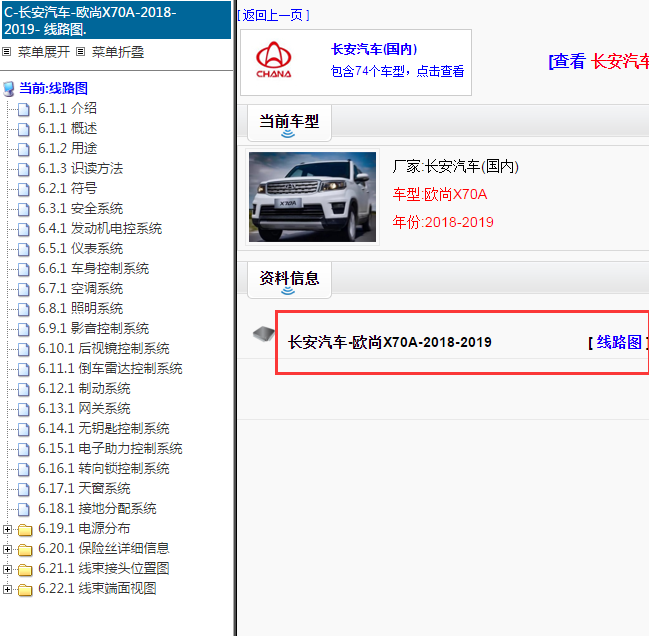Click 菜单折叠 to collapse the menu tree
The width and height of the screenshot is (649, 636).
click(x=118, y=52)
